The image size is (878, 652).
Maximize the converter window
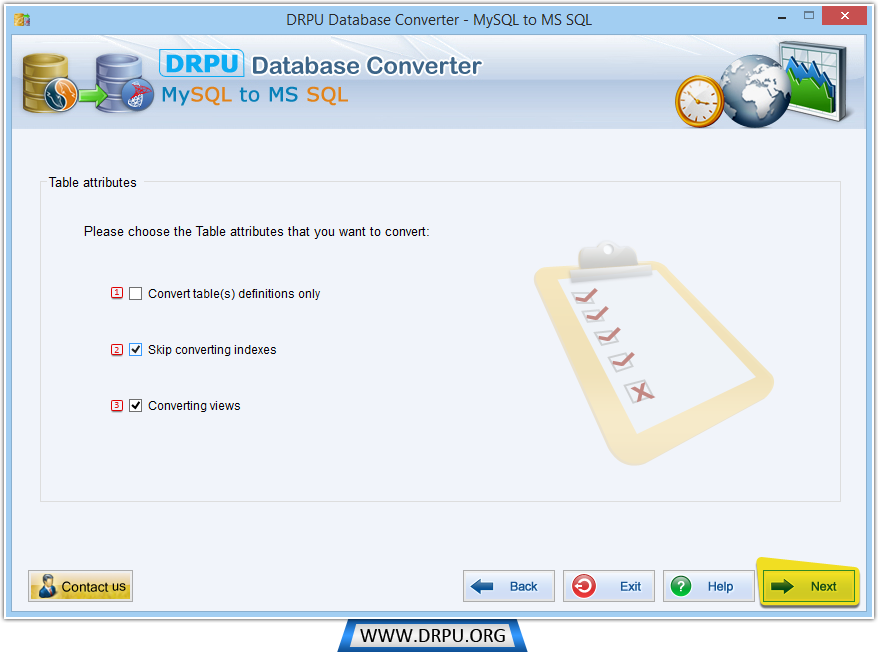(809, 16)
